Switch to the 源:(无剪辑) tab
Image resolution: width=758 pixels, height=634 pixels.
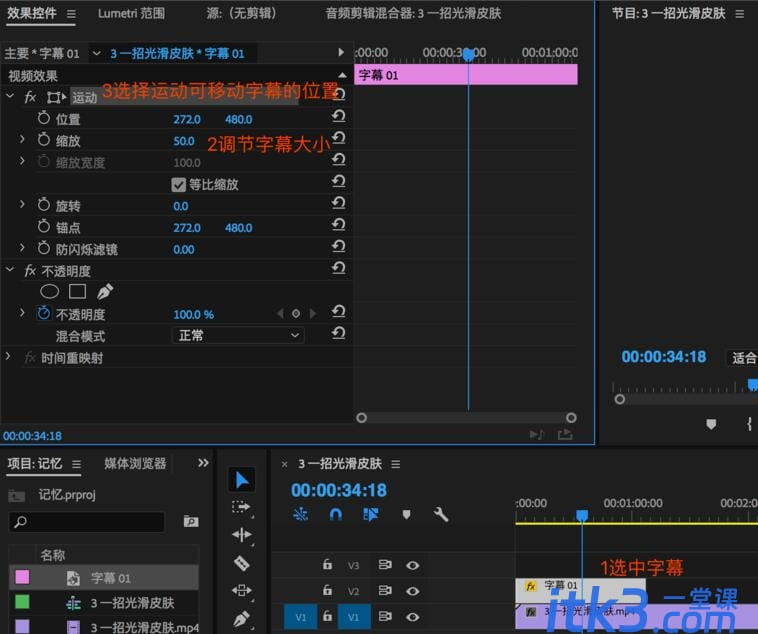(x=241, y=13)
